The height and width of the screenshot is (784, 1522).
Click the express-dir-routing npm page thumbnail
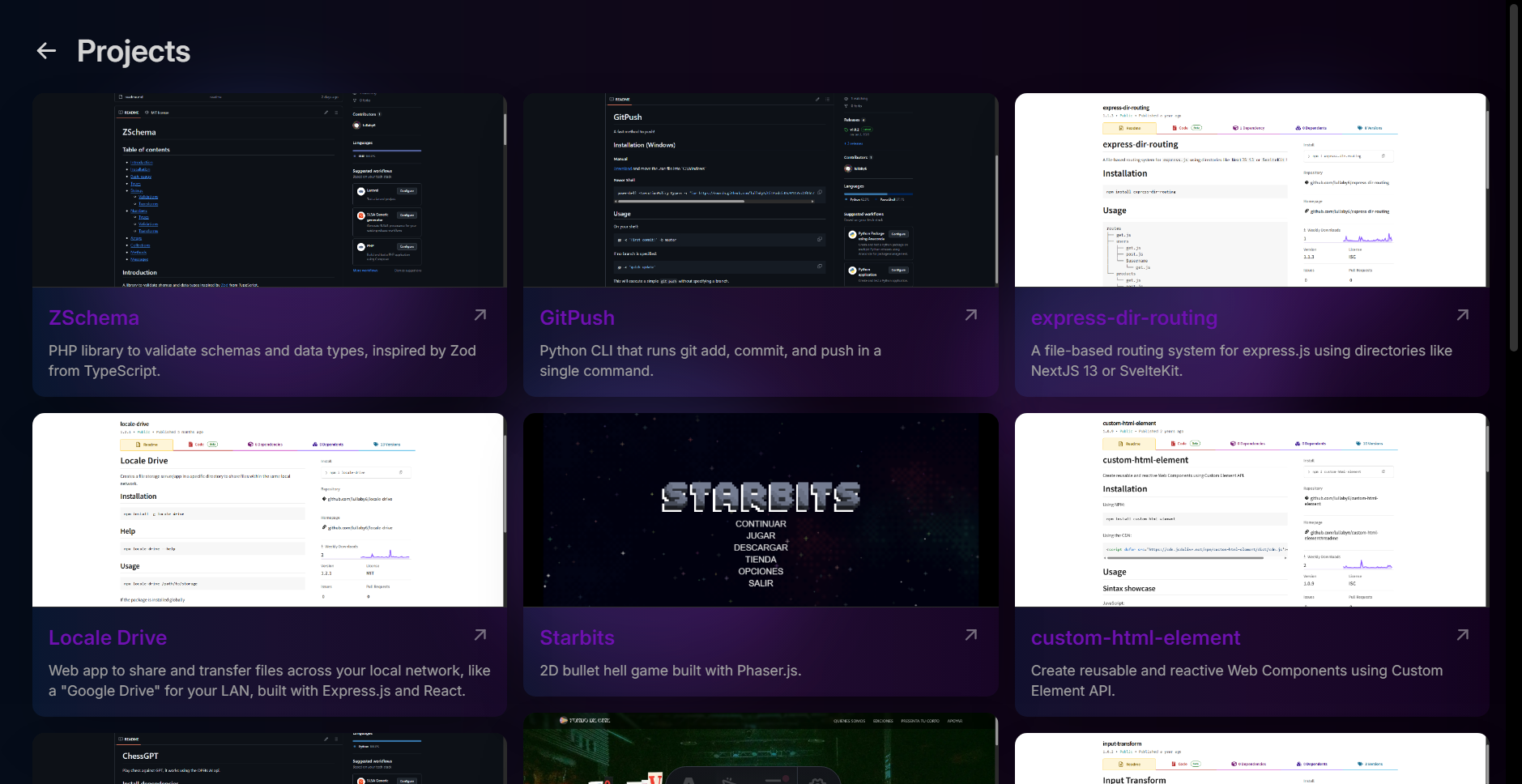(x=1252, y=190)
